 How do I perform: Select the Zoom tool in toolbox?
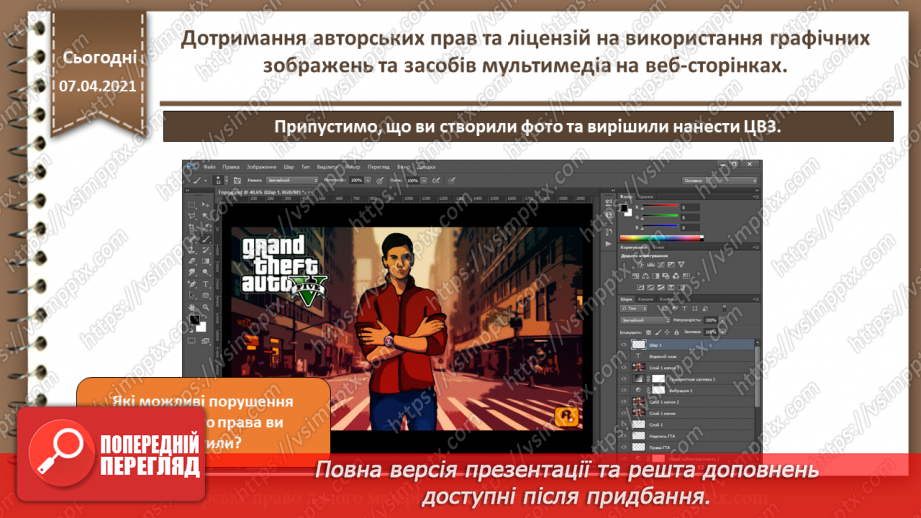tap(206, 307)
